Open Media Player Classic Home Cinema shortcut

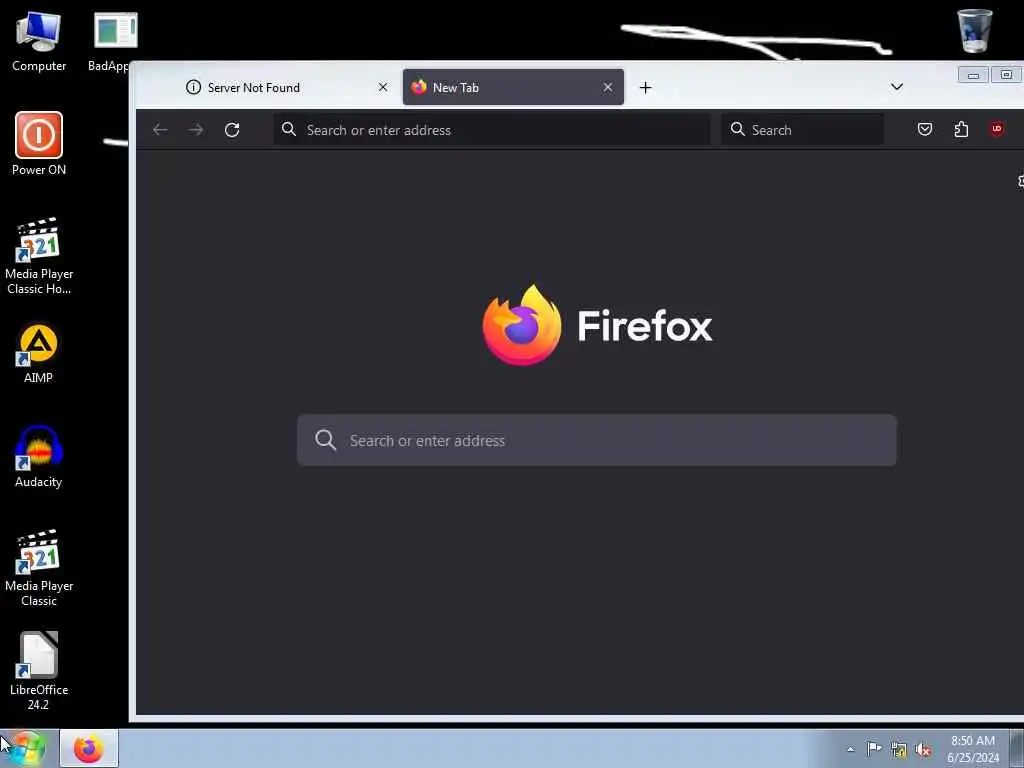(x=39, y=256)
